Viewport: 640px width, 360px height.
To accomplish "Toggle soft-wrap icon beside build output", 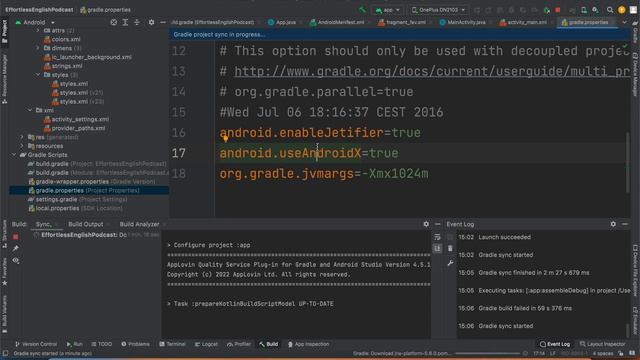I will pos(437,237).
